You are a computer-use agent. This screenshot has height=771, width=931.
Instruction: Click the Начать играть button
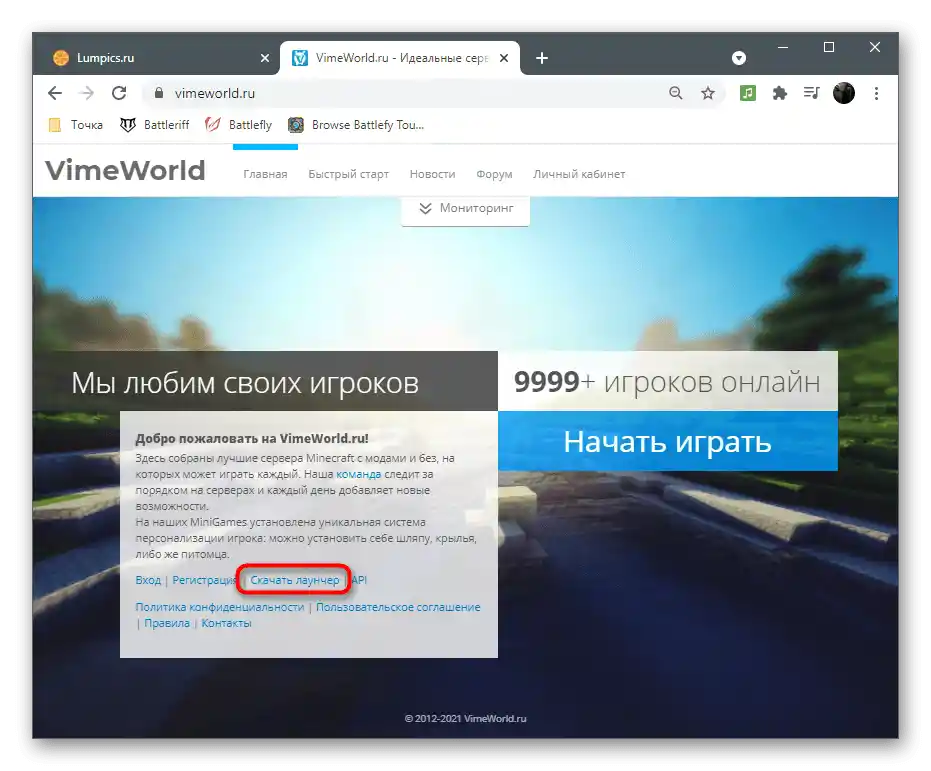(x=668, y=442)
